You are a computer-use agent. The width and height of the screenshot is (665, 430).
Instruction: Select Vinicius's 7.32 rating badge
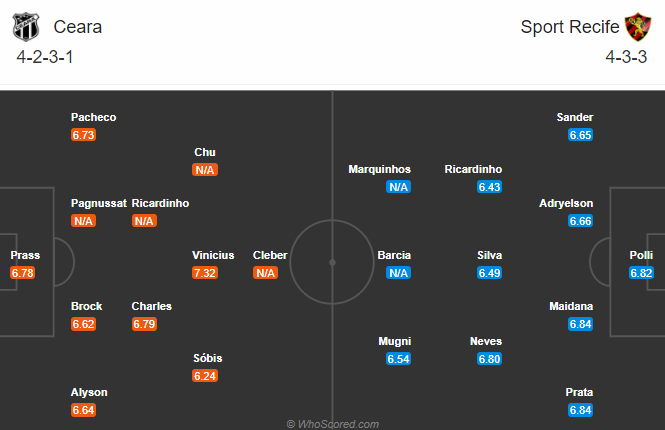click(x=205, y=273)
